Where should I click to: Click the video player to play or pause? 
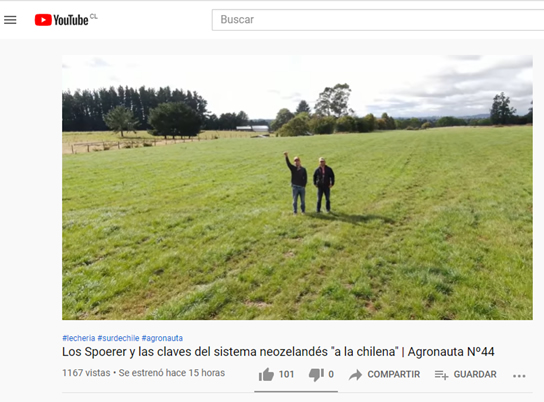pos(297,187)
